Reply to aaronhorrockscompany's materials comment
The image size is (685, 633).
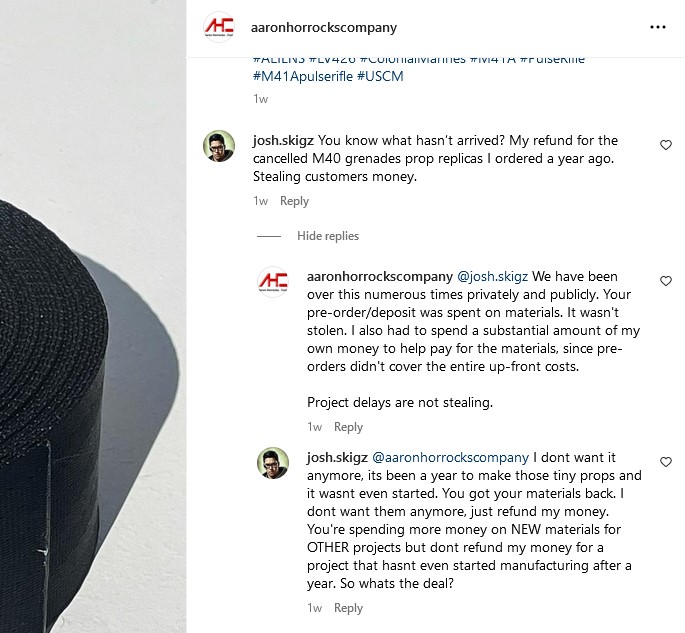pyautogui.click(x=348, y=427)
